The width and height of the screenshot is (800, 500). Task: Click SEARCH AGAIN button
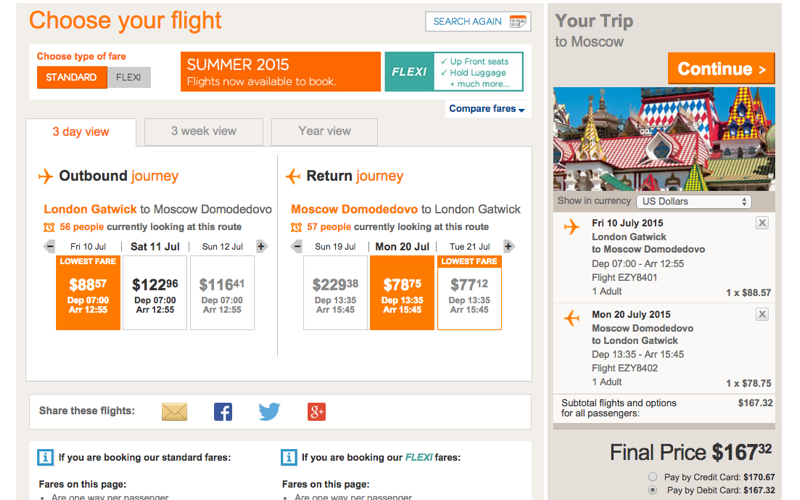[478, 21]
